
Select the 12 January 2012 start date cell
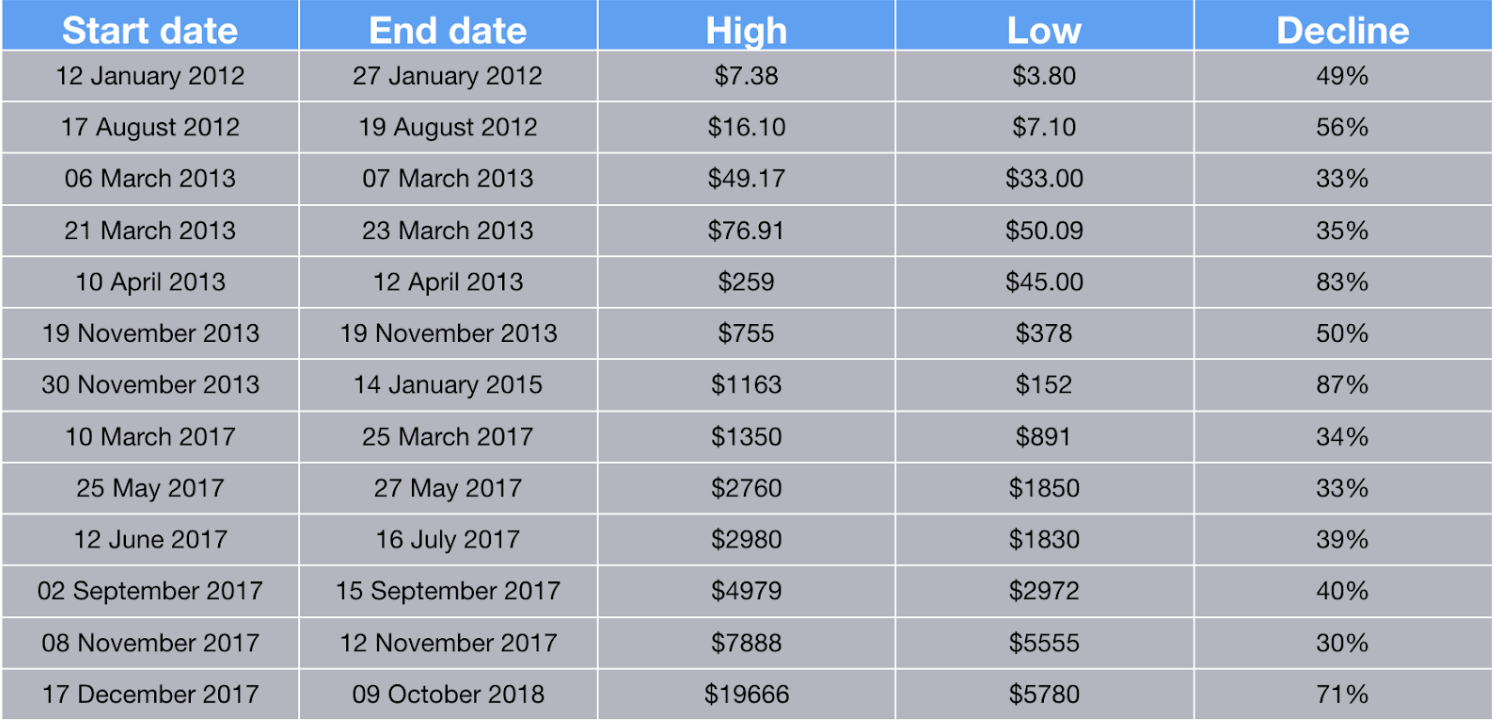(x=150, y=76)
